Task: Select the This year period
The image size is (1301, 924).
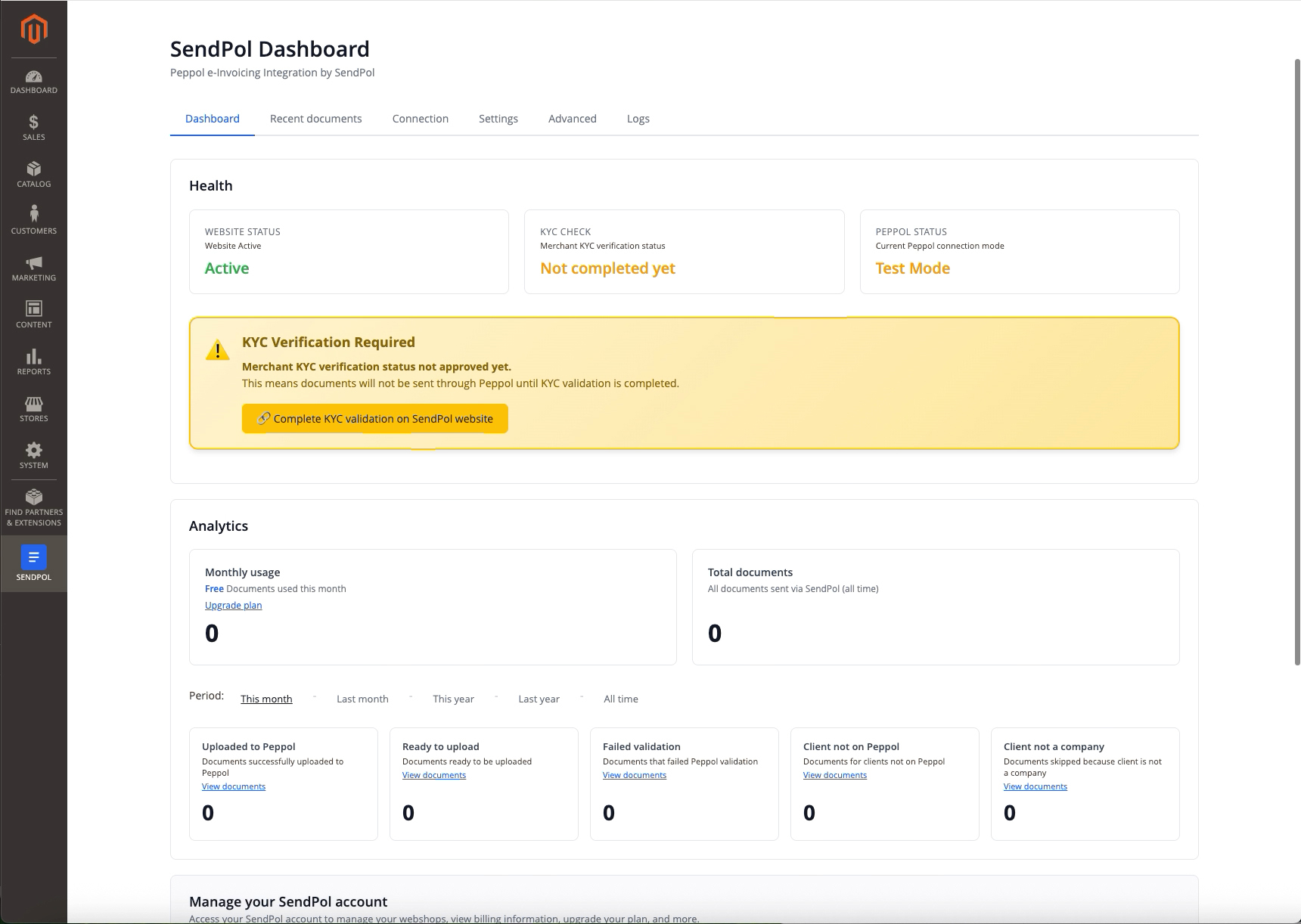Action: pyautogui.click(x=453, y=699)
